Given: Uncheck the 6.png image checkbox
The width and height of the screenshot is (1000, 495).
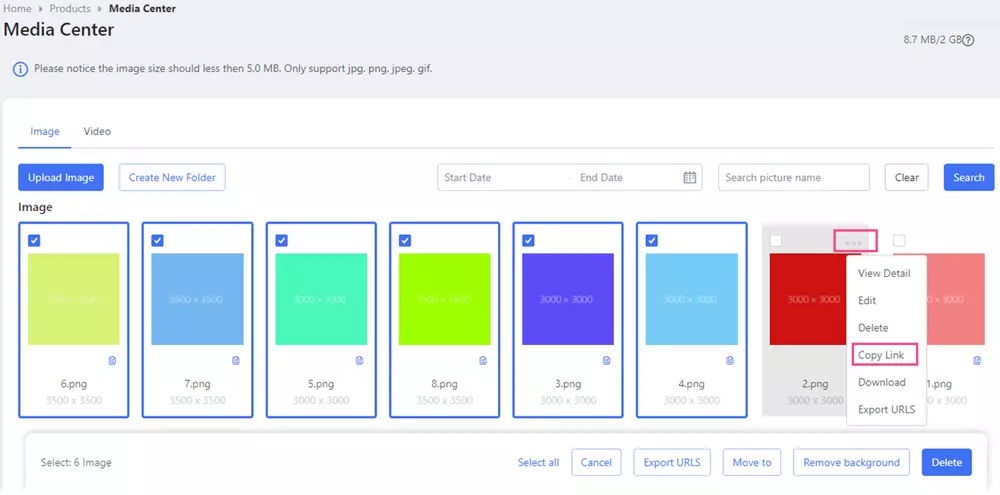Looking at the screenshot, I should coord(34,241).
